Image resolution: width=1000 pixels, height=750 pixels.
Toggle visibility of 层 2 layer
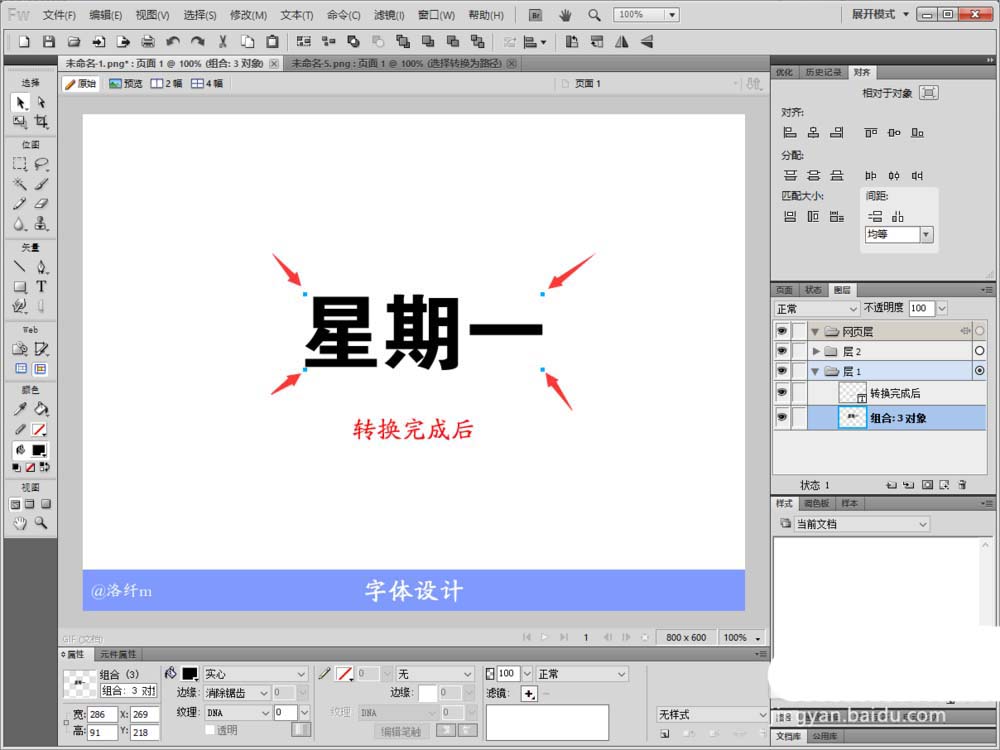[782, 351]
